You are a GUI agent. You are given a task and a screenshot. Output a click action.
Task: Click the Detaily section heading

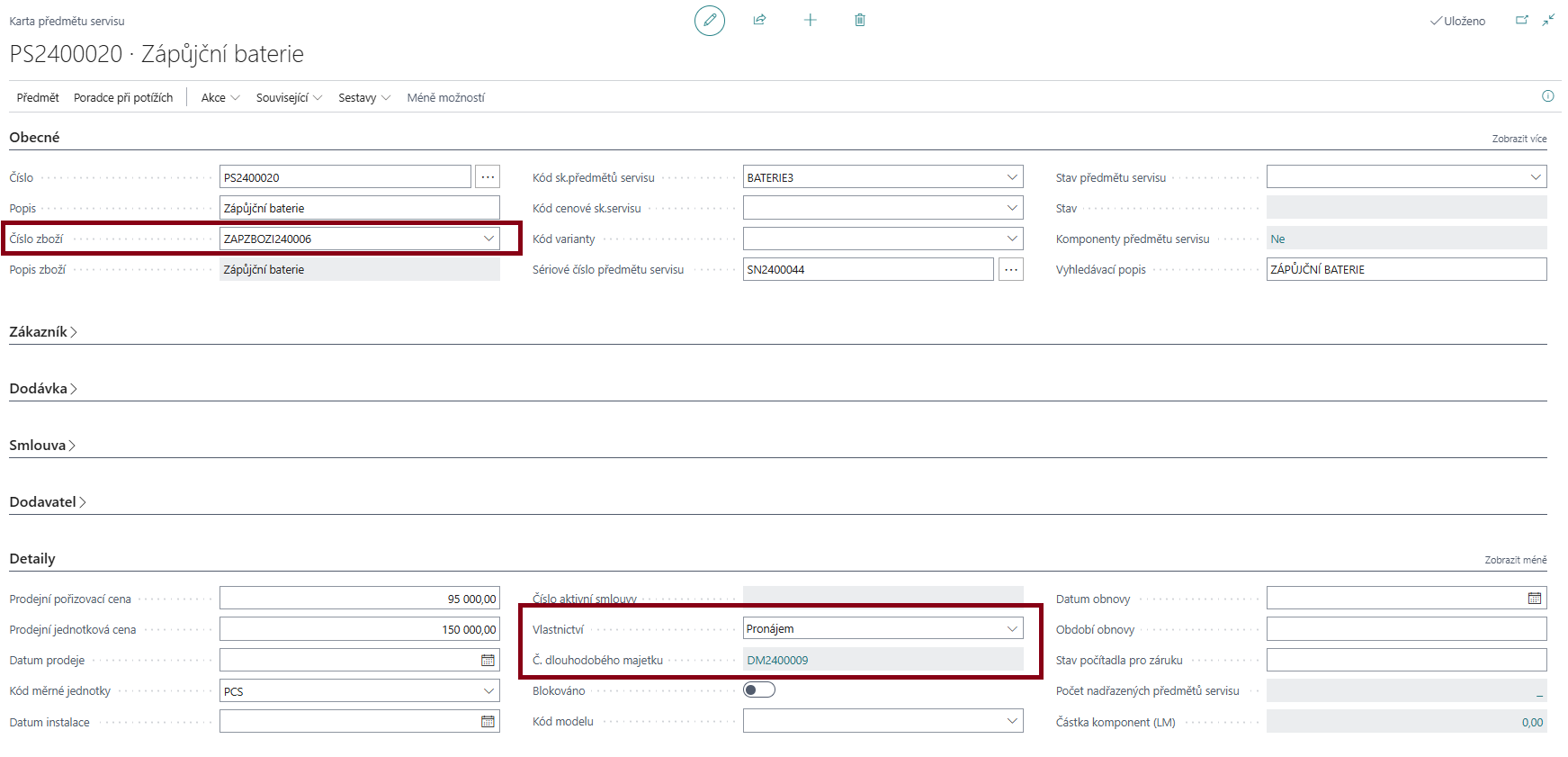tap(32, 558)
